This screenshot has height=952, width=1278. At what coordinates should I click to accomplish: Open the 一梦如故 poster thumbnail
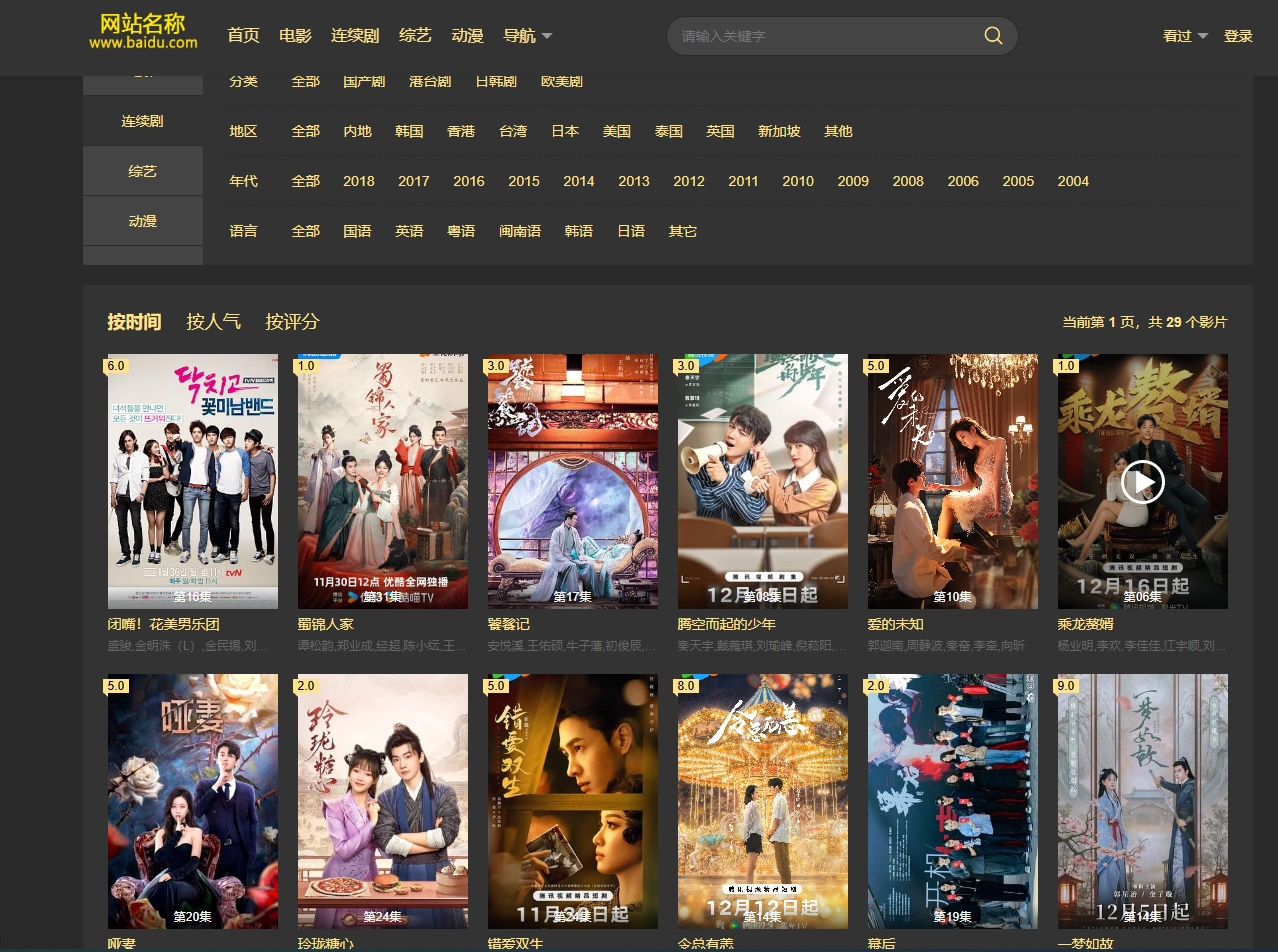click(x=1143, y=801)
